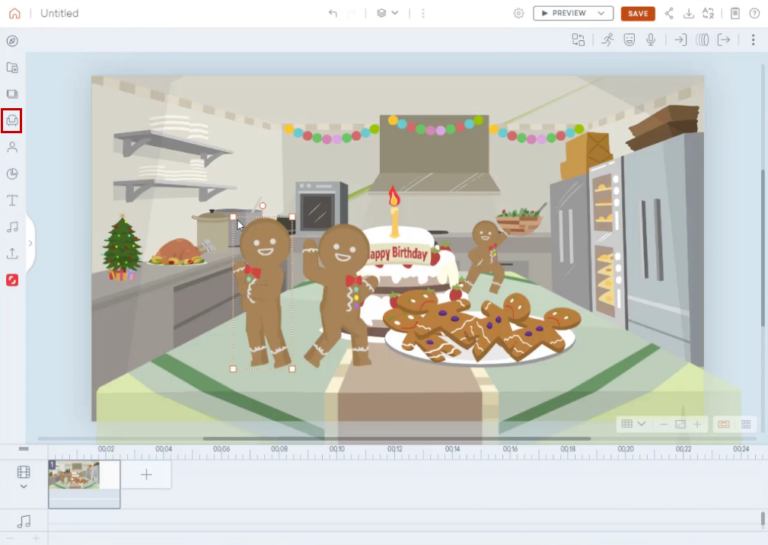
Task: Open the Upload panel icon
Action: tap(12, 253)
